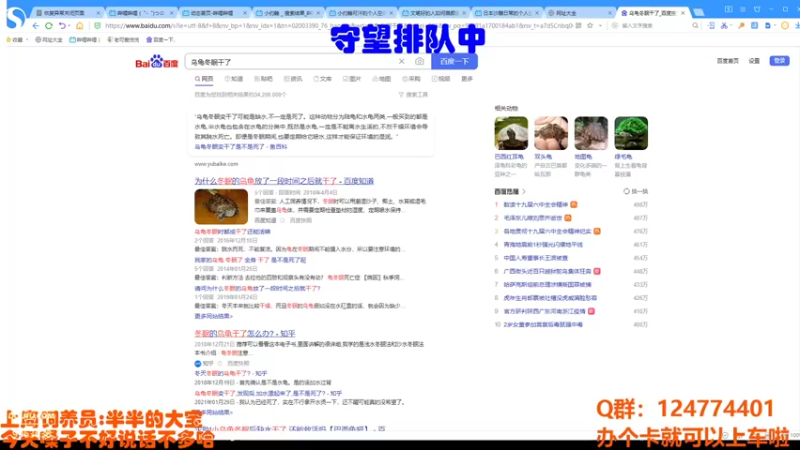The width and height of the screenshot is (800, 450).
Task: Select the 知道 search tab
Action: (x=234, y=79)
